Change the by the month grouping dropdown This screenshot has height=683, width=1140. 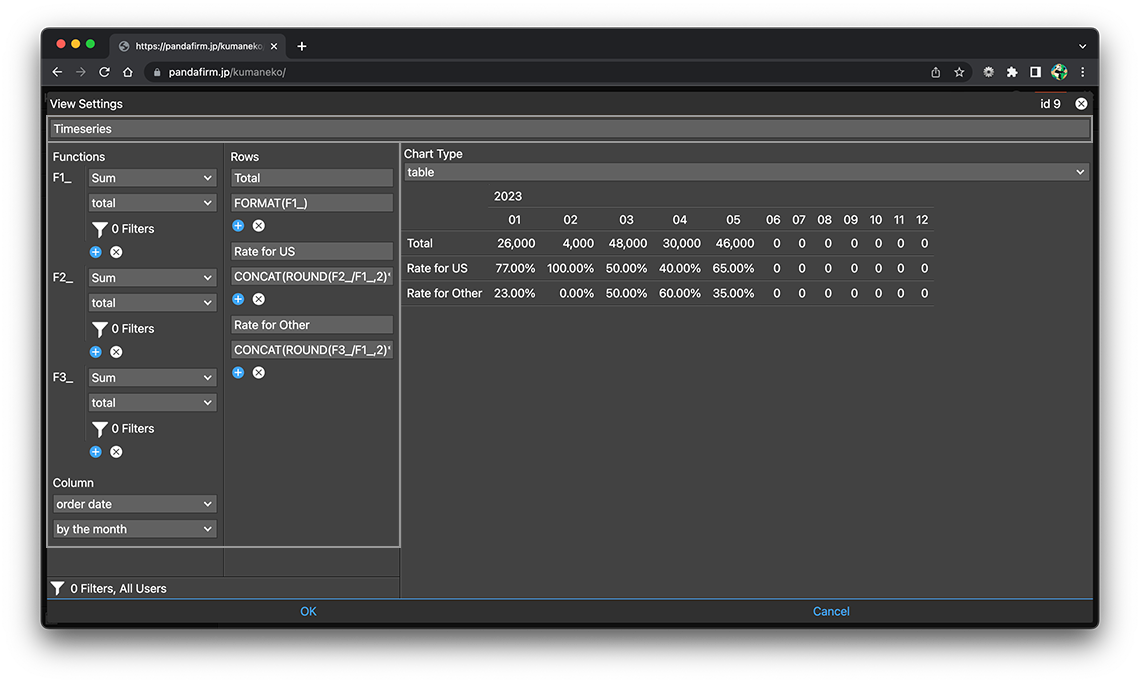pyautogui.click(x=135, y=529)
